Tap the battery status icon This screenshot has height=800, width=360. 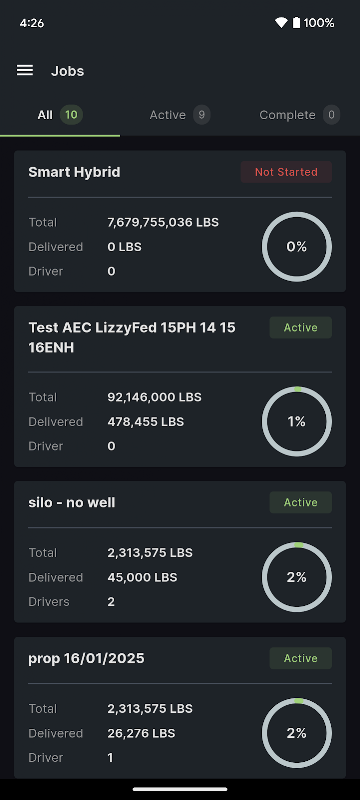coord(296,22)
